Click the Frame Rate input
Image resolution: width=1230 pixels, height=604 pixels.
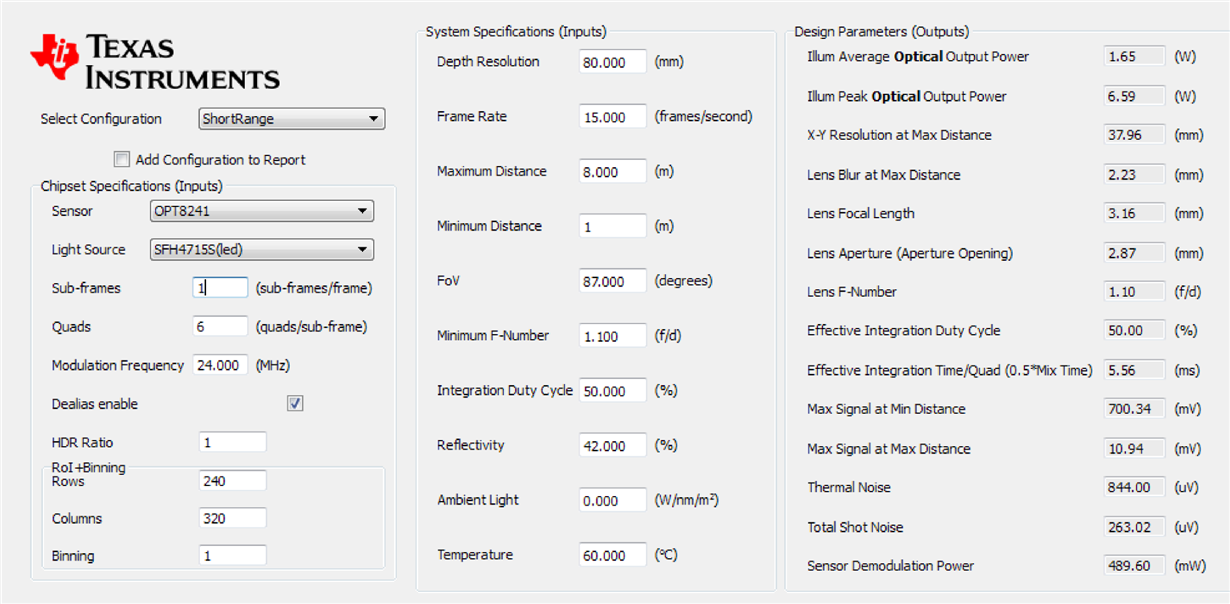pos(613,117)
